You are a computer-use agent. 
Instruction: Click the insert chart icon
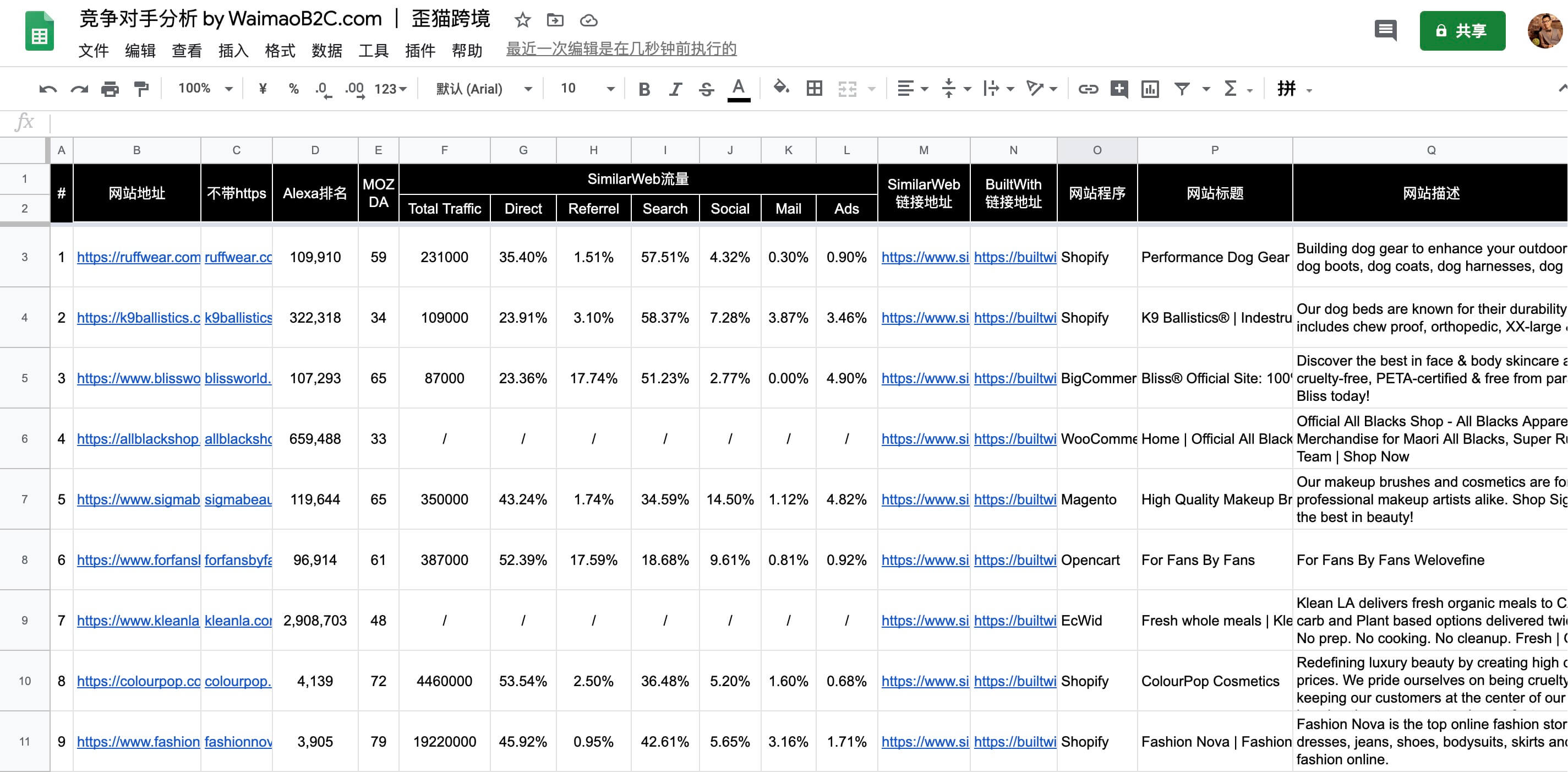[1150, 90]
